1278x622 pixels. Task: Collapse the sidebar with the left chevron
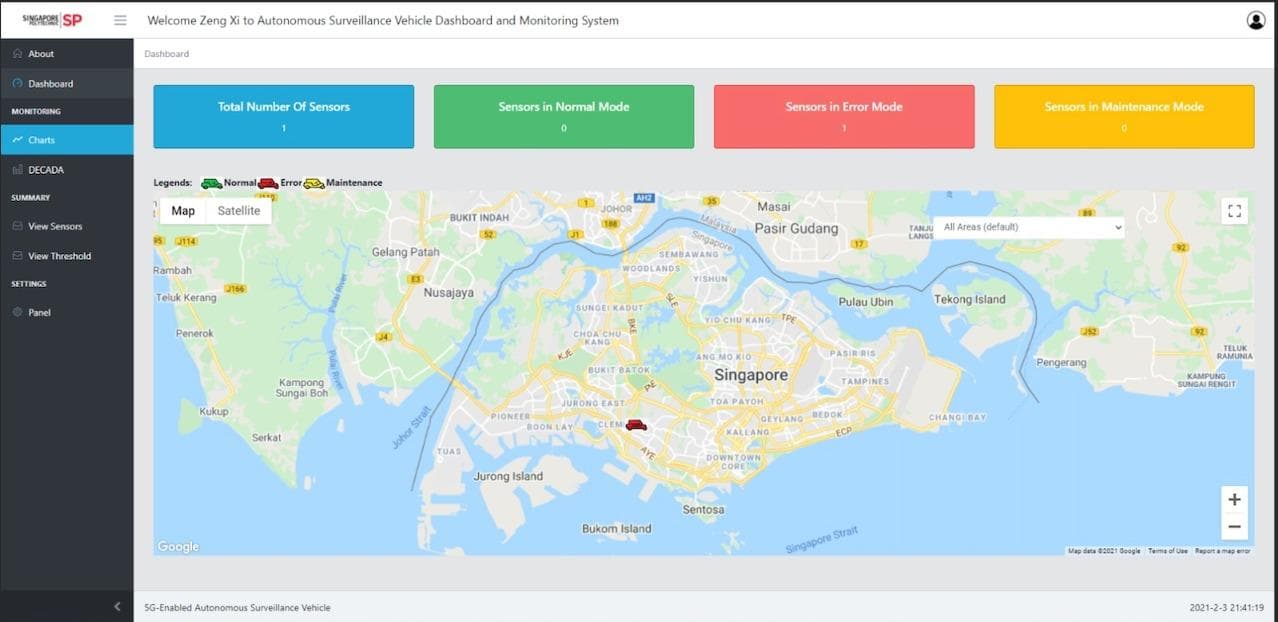[x=117, y=607]
